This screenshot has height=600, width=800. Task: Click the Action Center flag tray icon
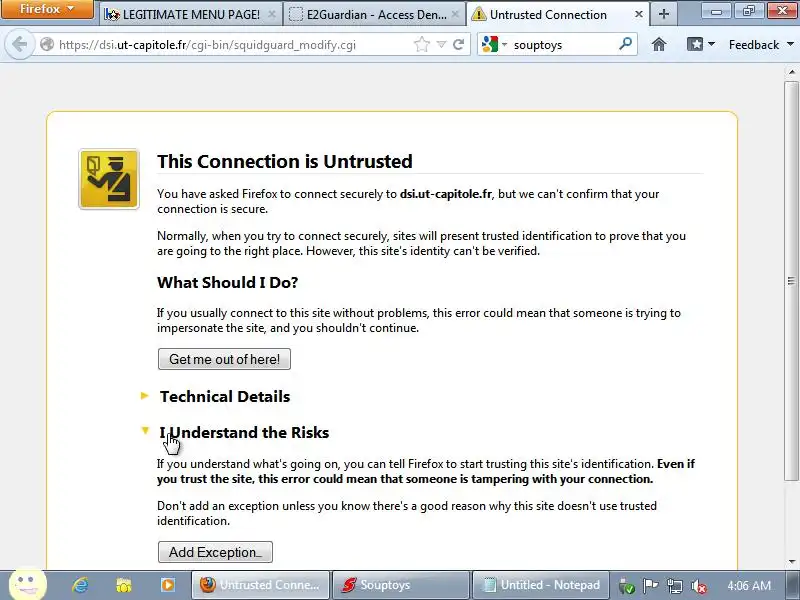coord(650,586)
